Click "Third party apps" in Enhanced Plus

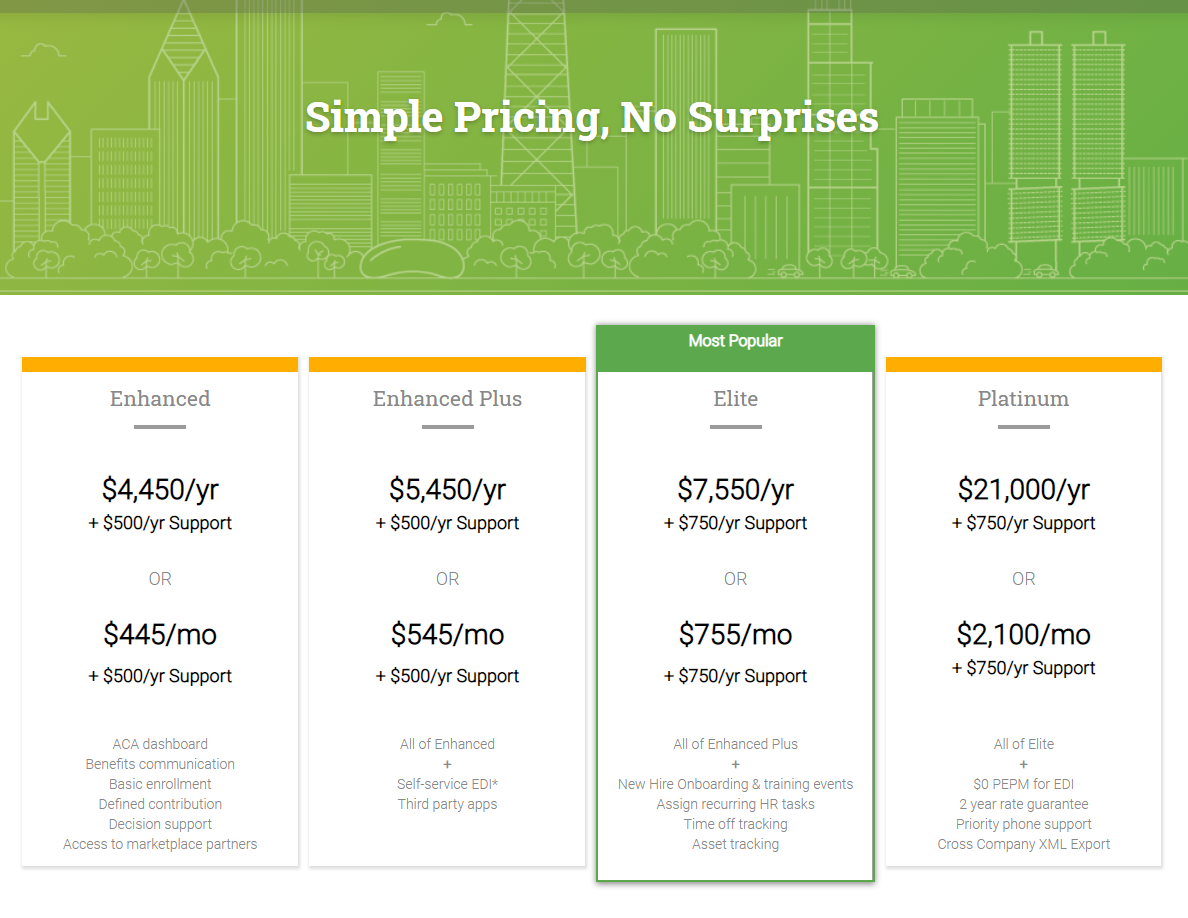pyautogui.click(x=447, y=804)
